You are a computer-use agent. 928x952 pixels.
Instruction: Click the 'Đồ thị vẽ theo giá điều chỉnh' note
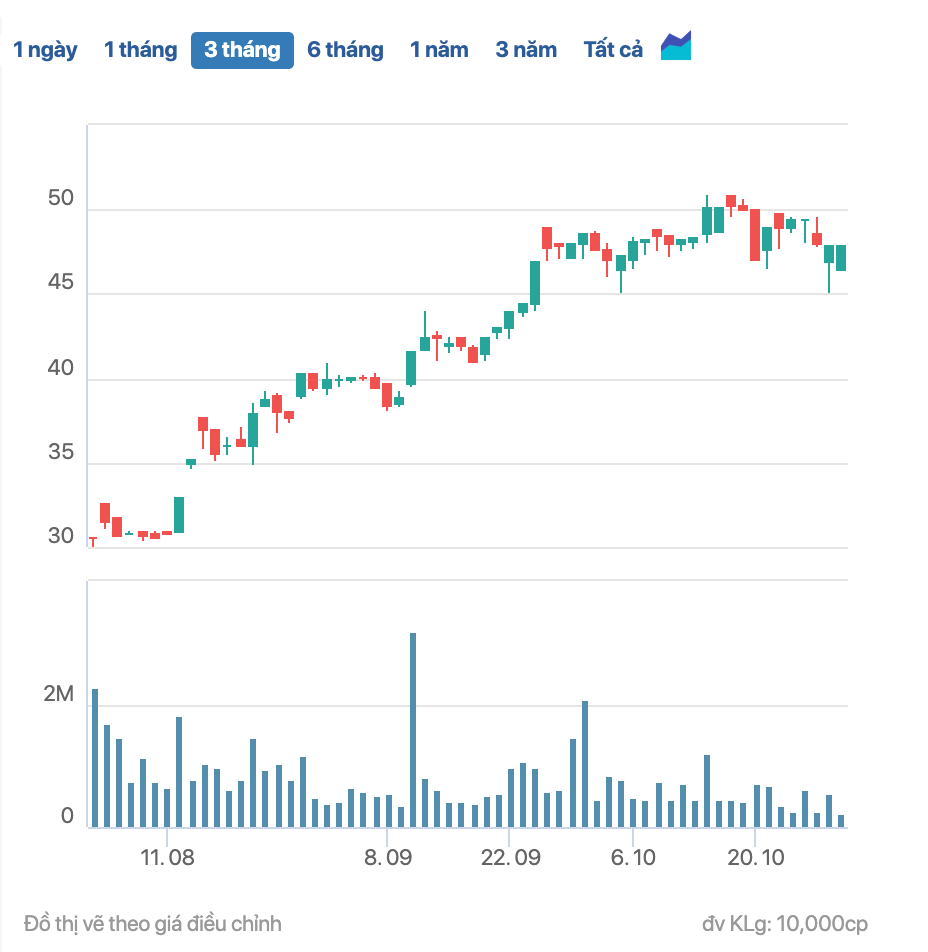(x=153, y=923)
